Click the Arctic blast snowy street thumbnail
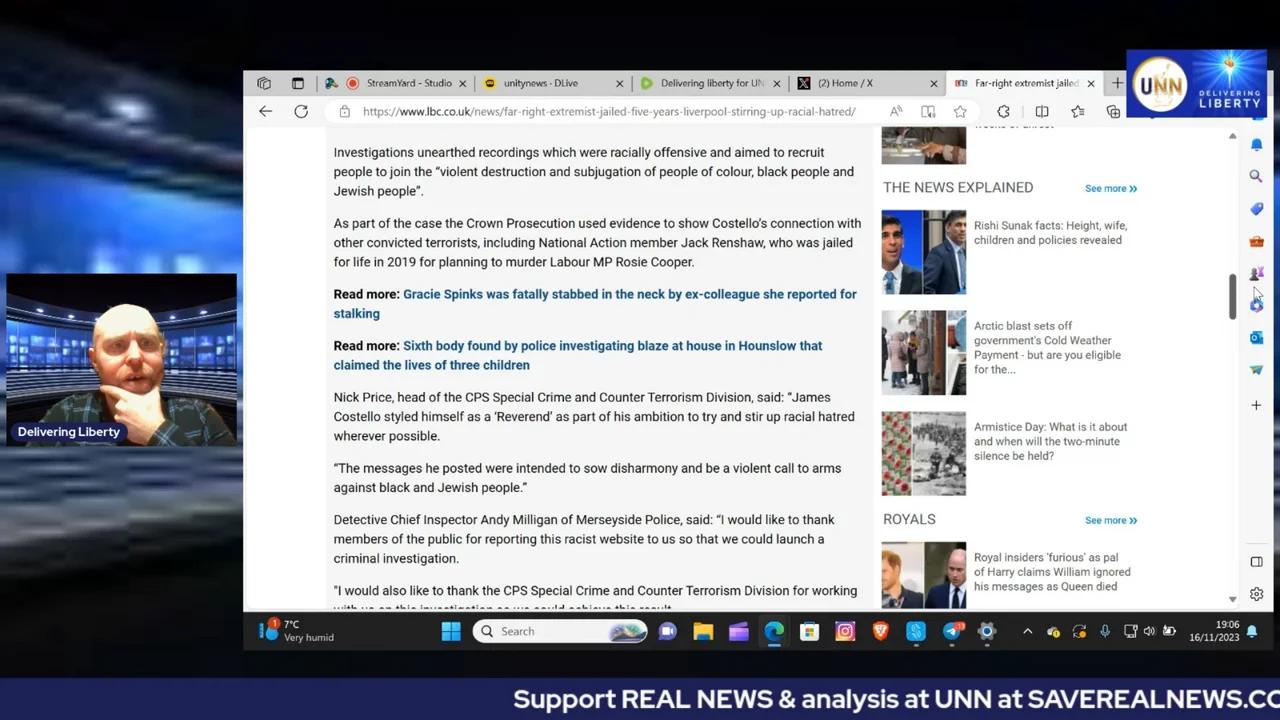Viewport: 1280px width, 720px height. pyautogui.click(x=923, y=352)
